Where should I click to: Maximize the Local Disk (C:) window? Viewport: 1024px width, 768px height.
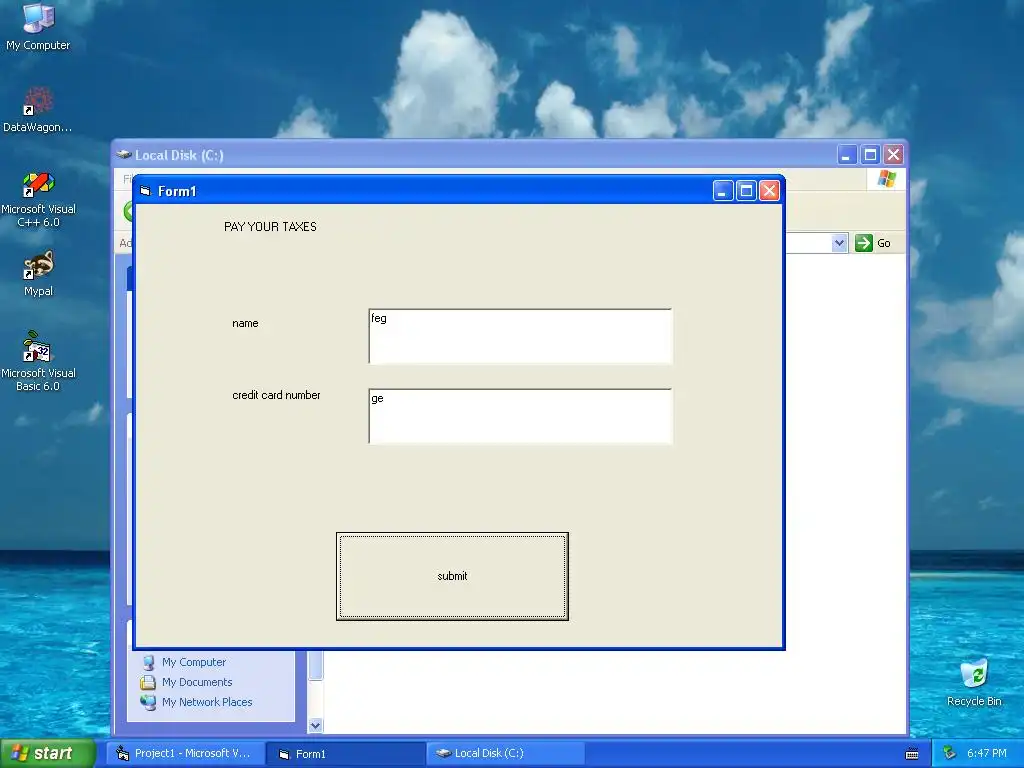point(870,155)
